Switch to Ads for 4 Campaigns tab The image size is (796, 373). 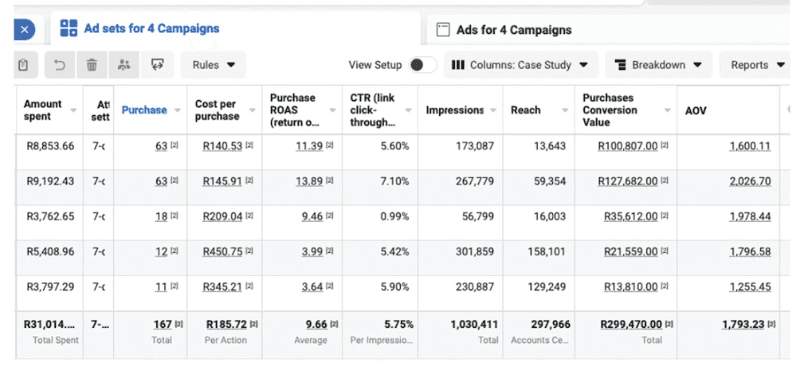[x=514, y=30]
